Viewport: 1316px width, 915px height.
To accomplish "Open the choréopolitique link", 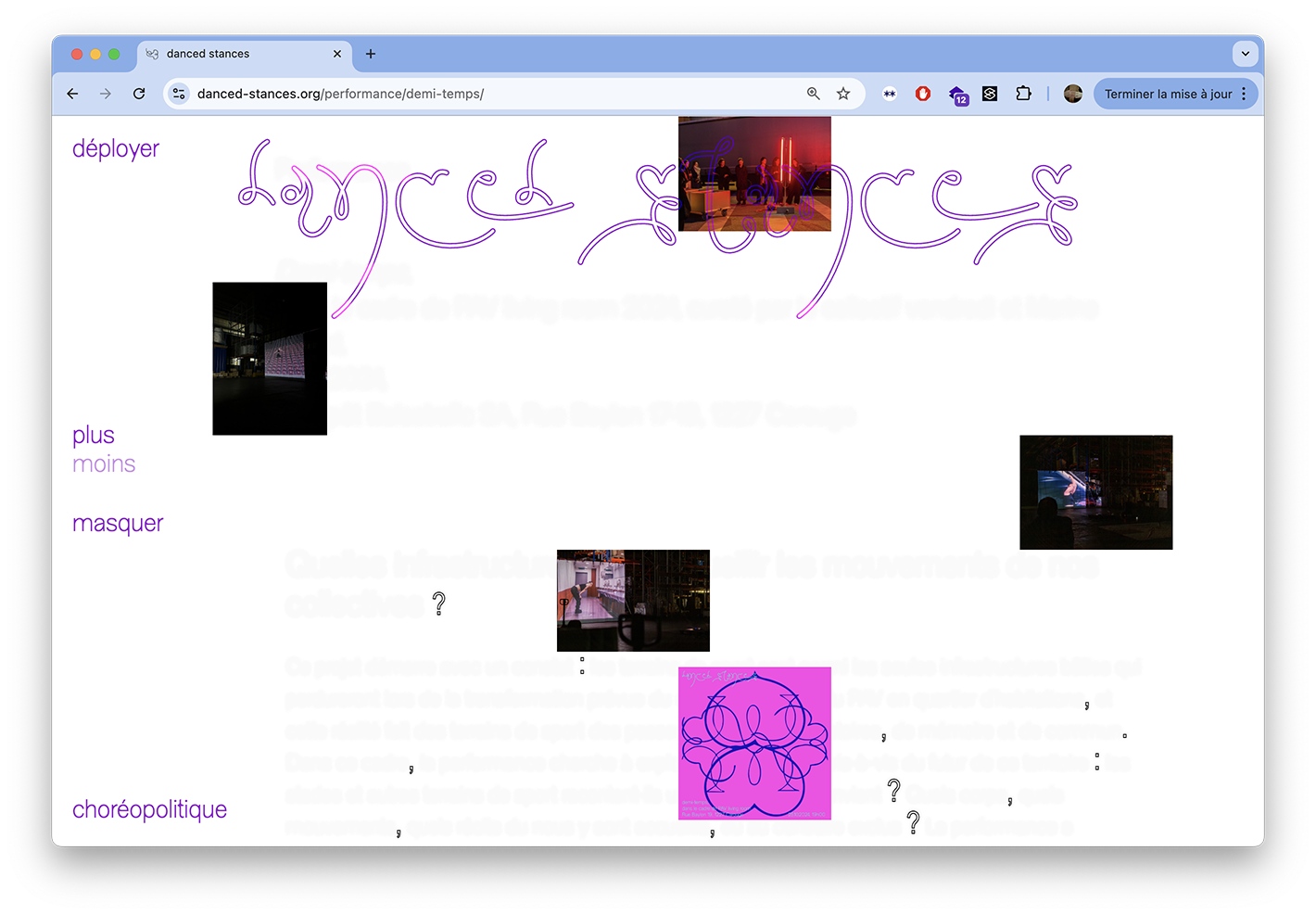I will click(149, 809).
